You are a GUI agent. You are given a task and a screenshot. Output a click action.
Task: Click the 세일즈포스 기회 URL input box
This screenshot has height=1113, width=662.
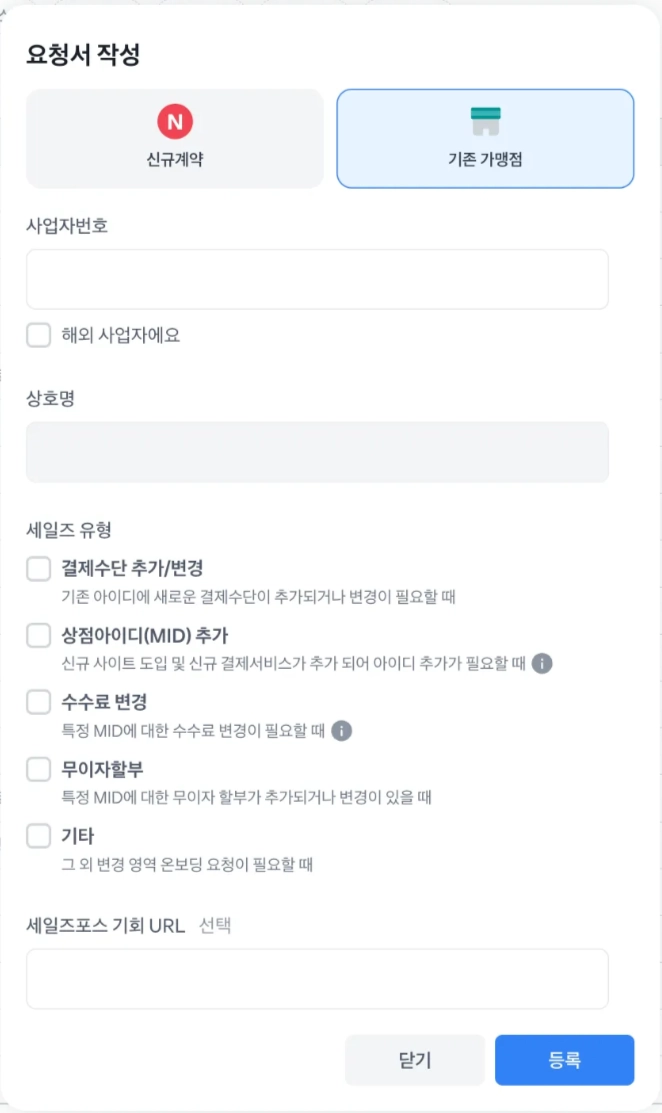point(317,979)
